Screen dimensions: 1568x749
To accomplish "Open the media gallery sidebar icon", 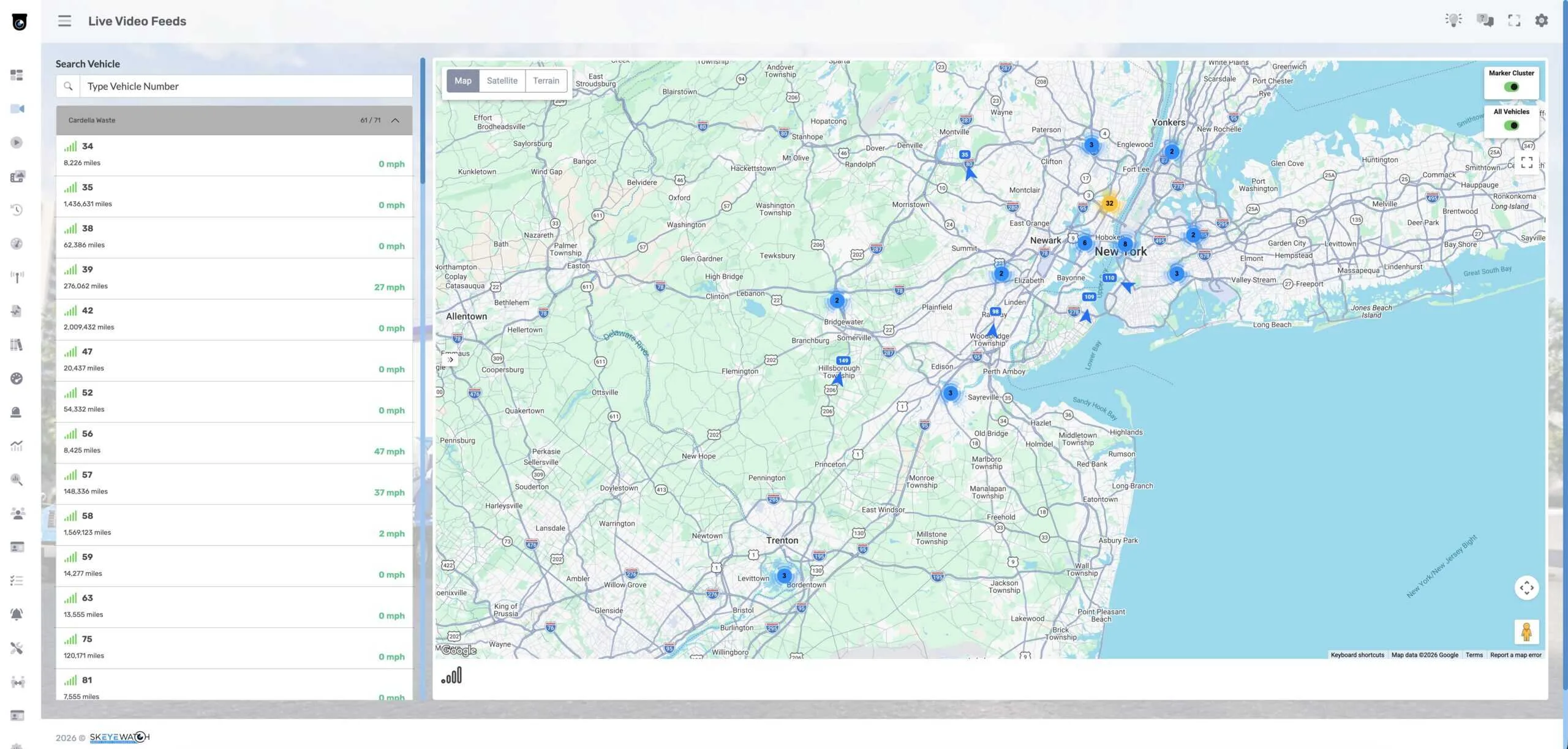I will [x=17, y=176].
